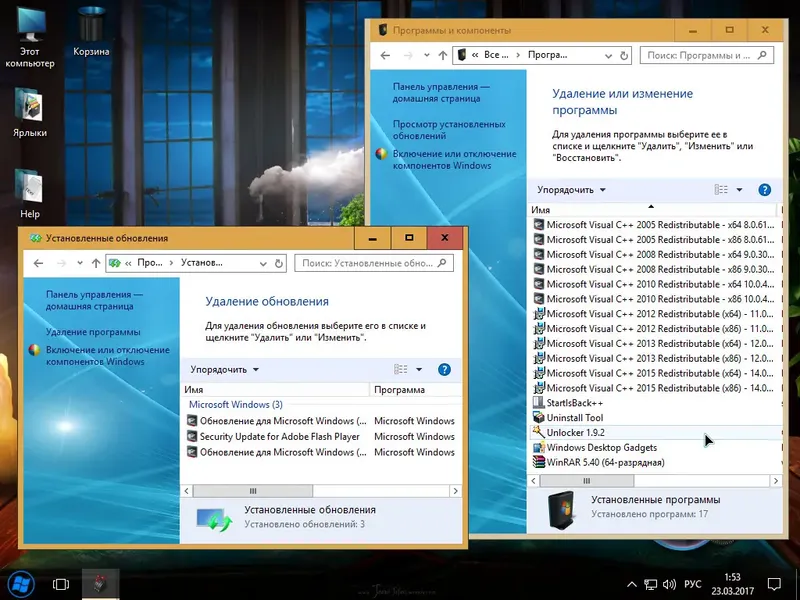Click the WinRAR 5.40 books icon
800x600 pixels.
(538, 462)
